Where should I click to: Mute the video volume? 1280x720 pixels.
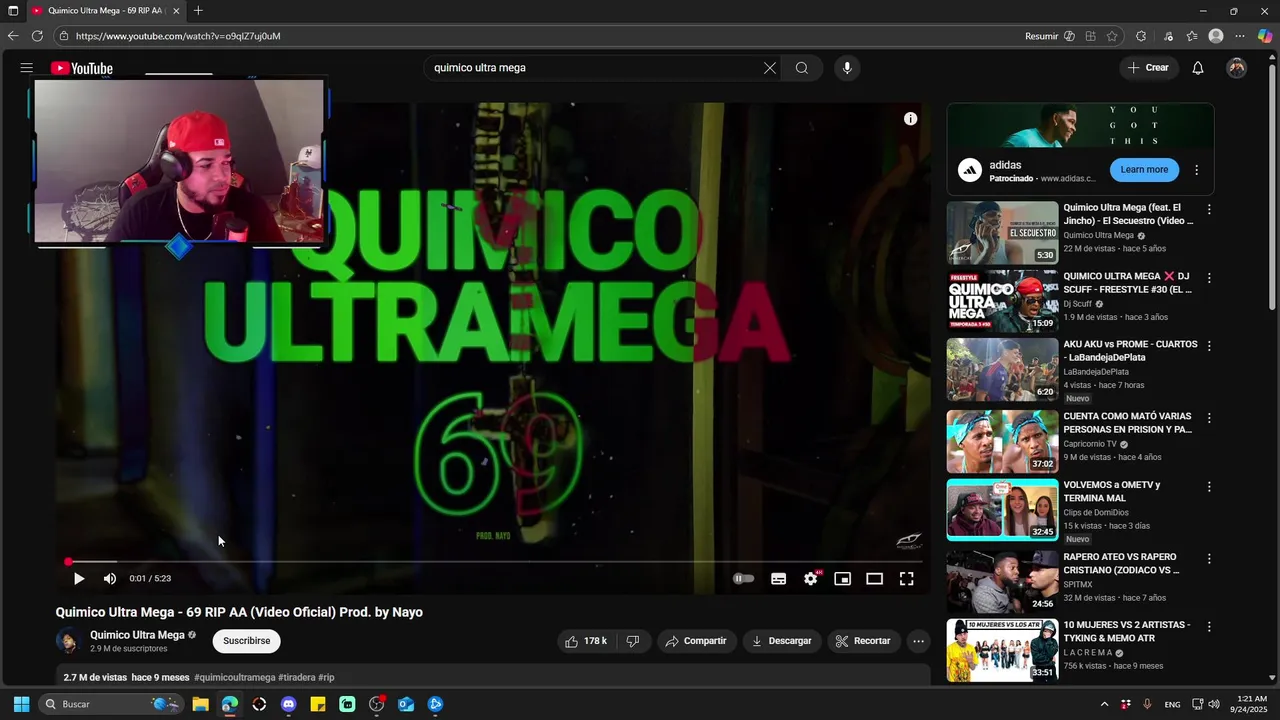click(110, 578)
